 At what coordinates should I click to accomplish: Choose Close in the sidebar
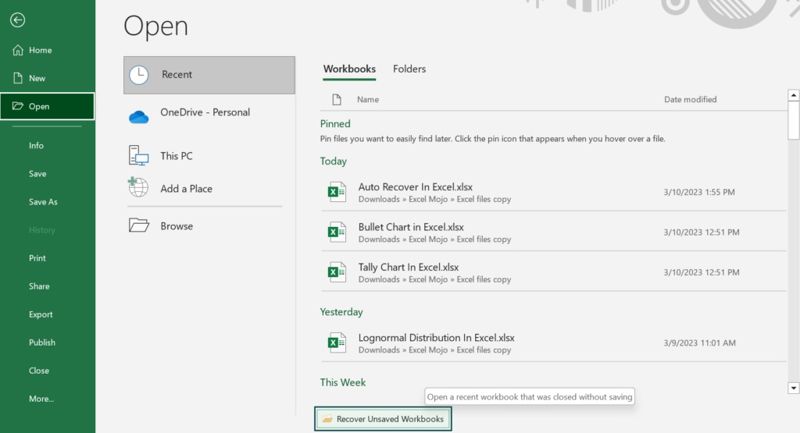[39, 371]
